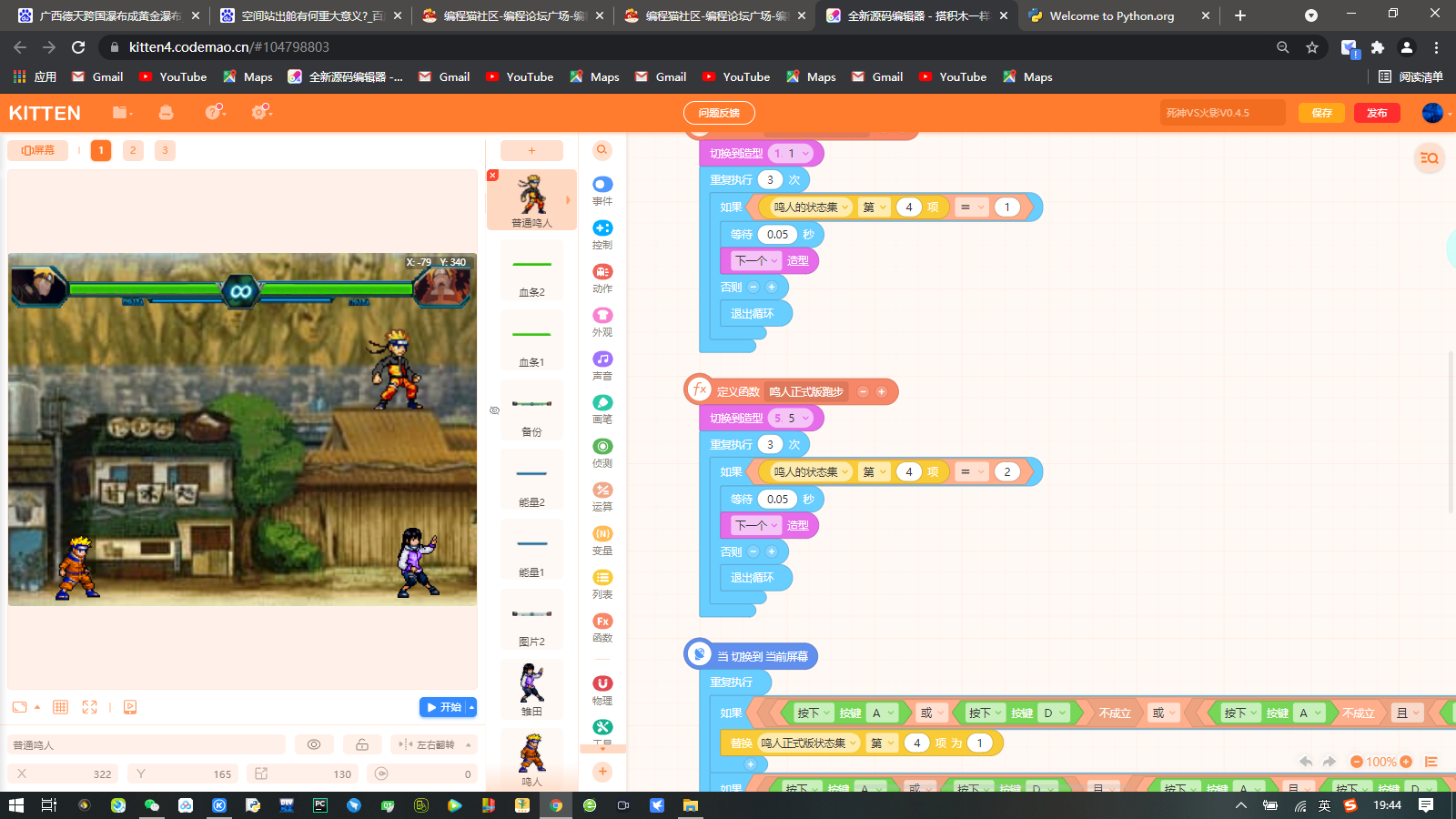1456x819 pixels.
Task: Click the project name field 死神VS火影V0.4.5
Action: [x=1222, y=113]
